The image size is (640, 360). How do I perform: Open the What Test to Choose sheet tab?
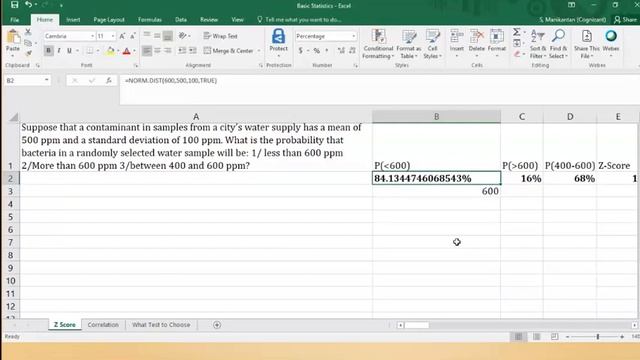[161, 325]
